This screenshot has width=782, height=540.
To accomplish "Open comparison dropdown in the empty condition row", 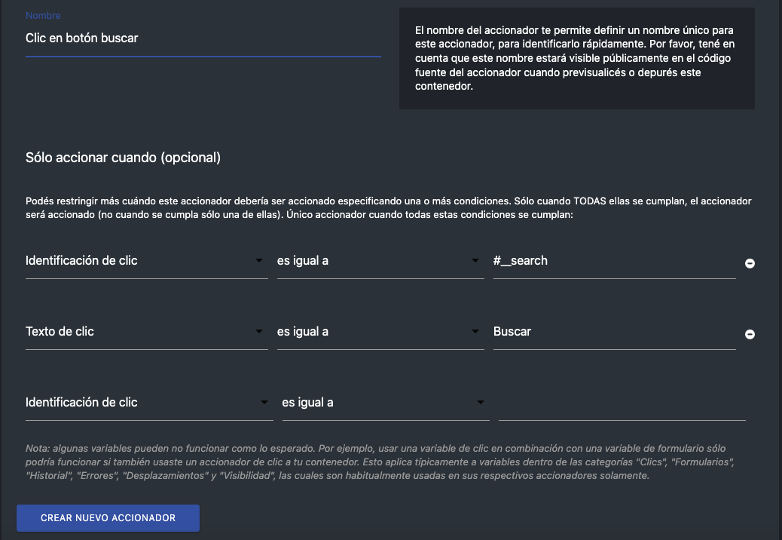I will [386, 402].
